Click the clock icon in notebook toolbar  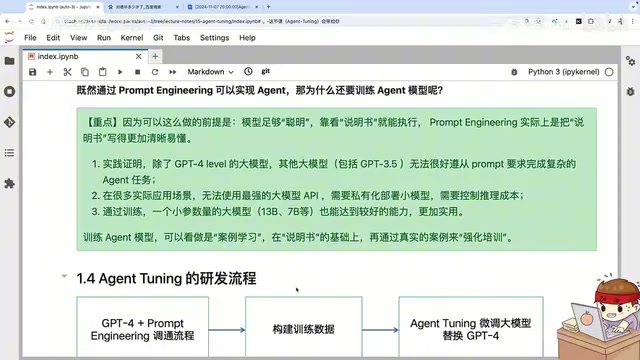coord(248,71)
